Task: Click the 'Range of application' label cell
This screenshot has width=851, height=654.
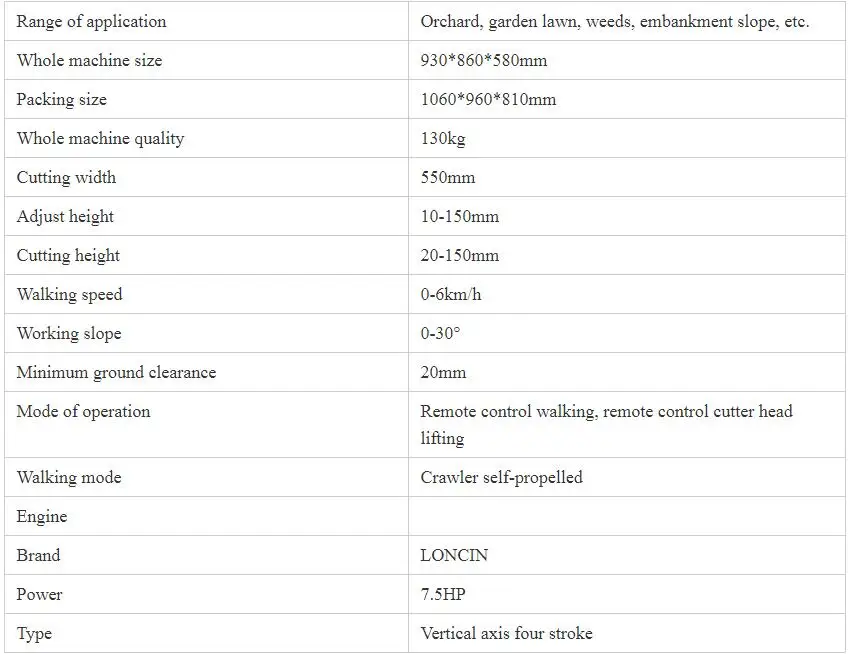Action: click(91, 21)
